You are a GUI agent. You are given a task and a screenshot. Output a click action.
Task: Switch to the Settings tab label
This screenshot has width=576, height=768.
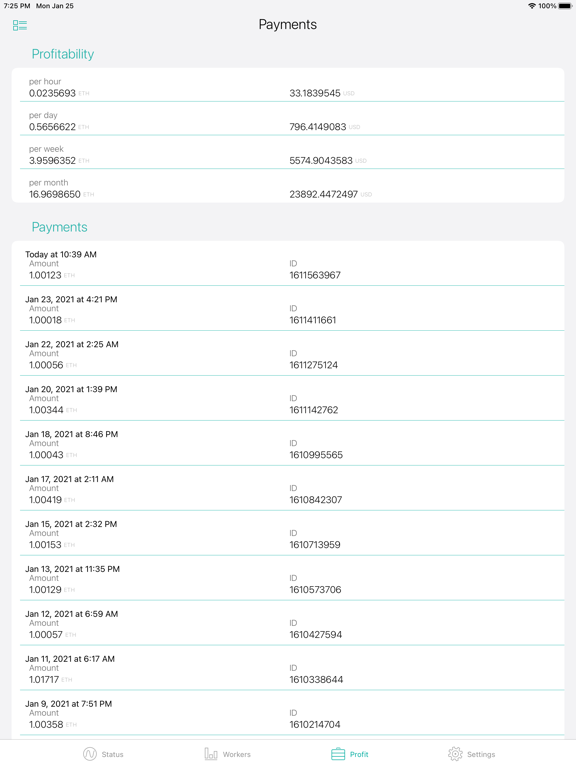pyautogui.click(x=481, y=754)
